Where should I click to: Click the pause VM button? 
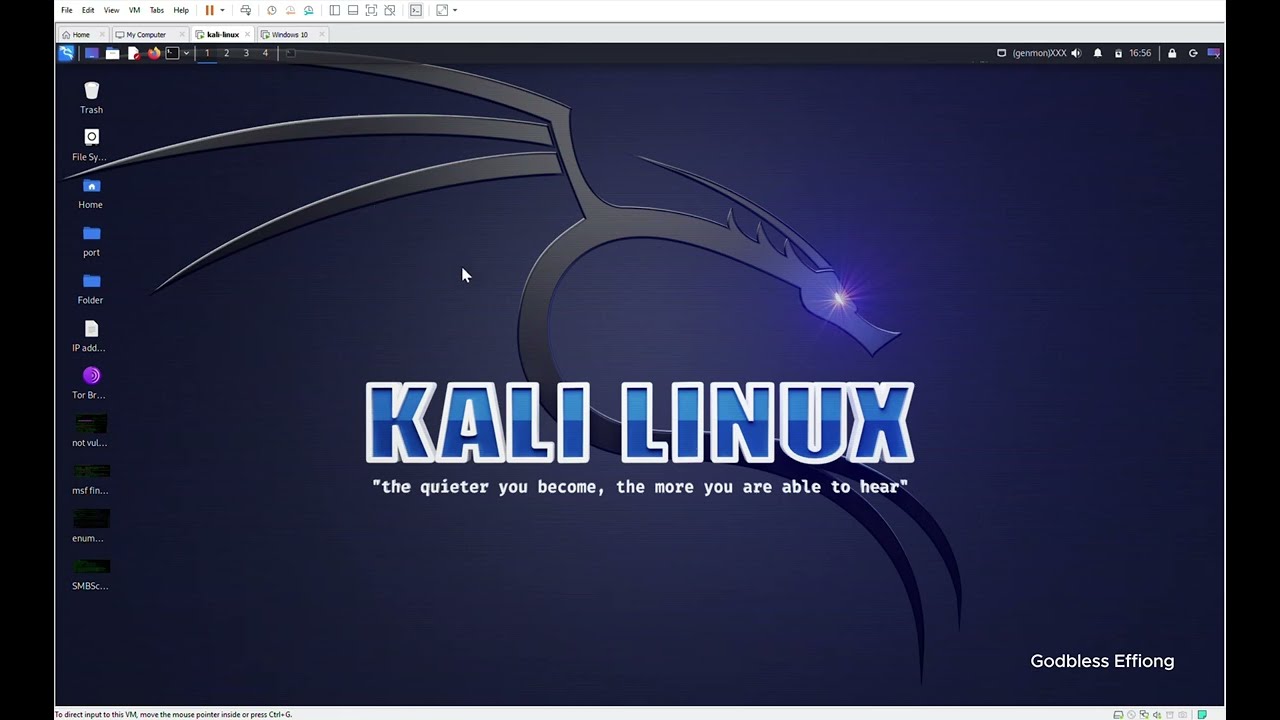tap(210, 10)
